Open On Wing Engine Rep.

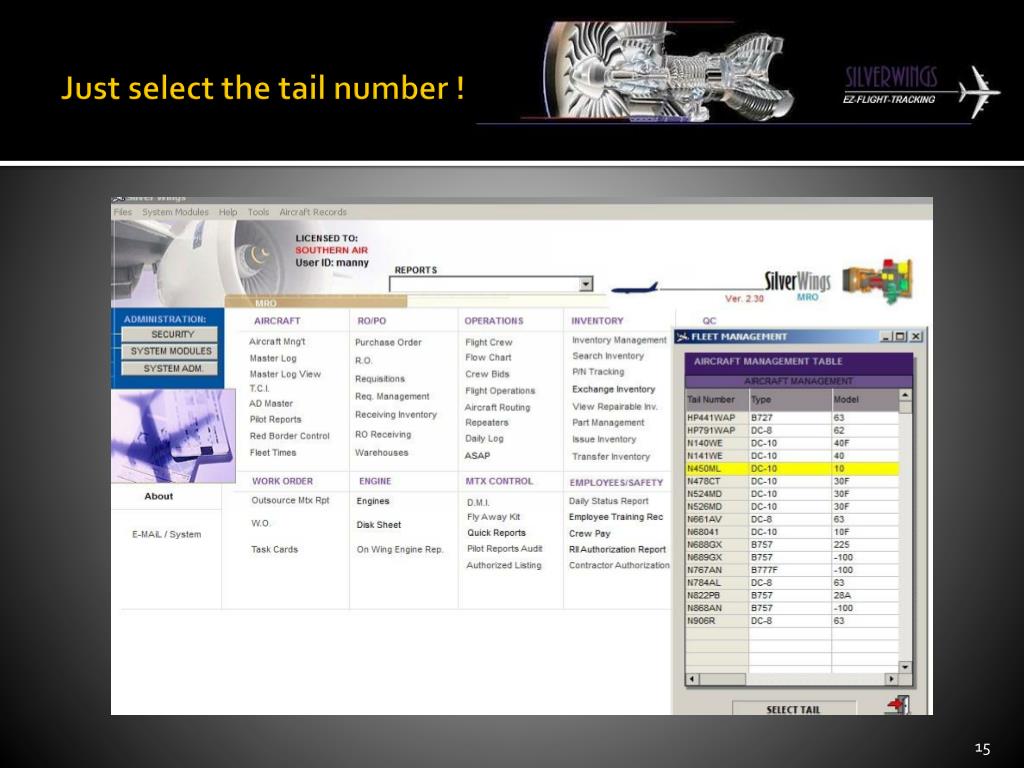point(400,550)
